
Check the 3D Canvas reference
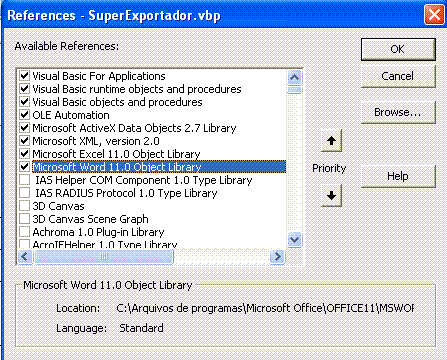24,206
